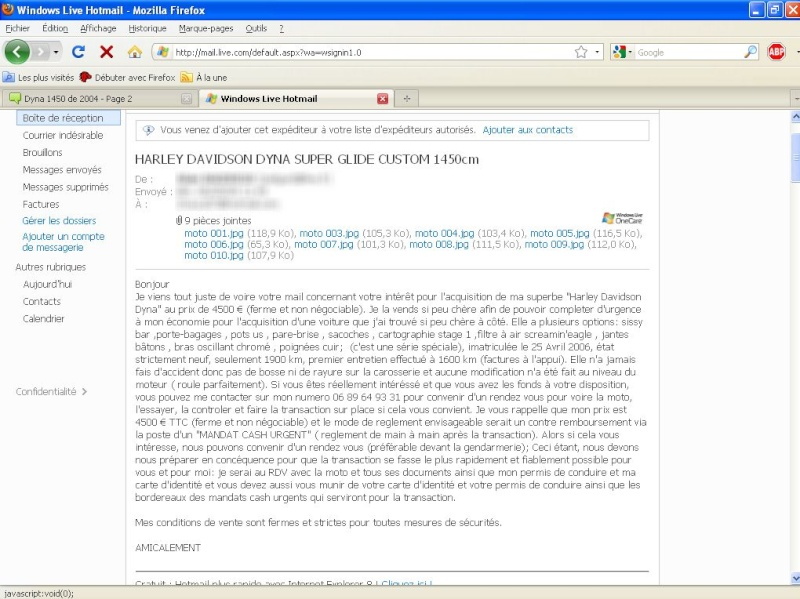Click the paperclip attachments icon
The height and width of the screenshot is (599, 800).
[179, 220]
